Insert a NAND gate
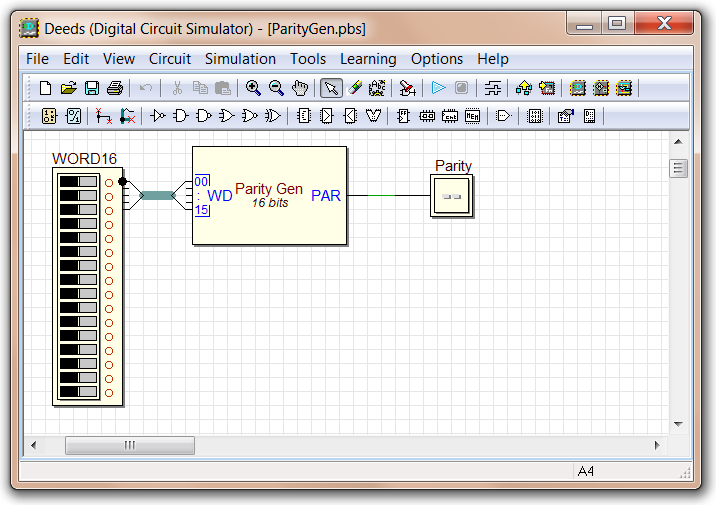 [204, 116]
